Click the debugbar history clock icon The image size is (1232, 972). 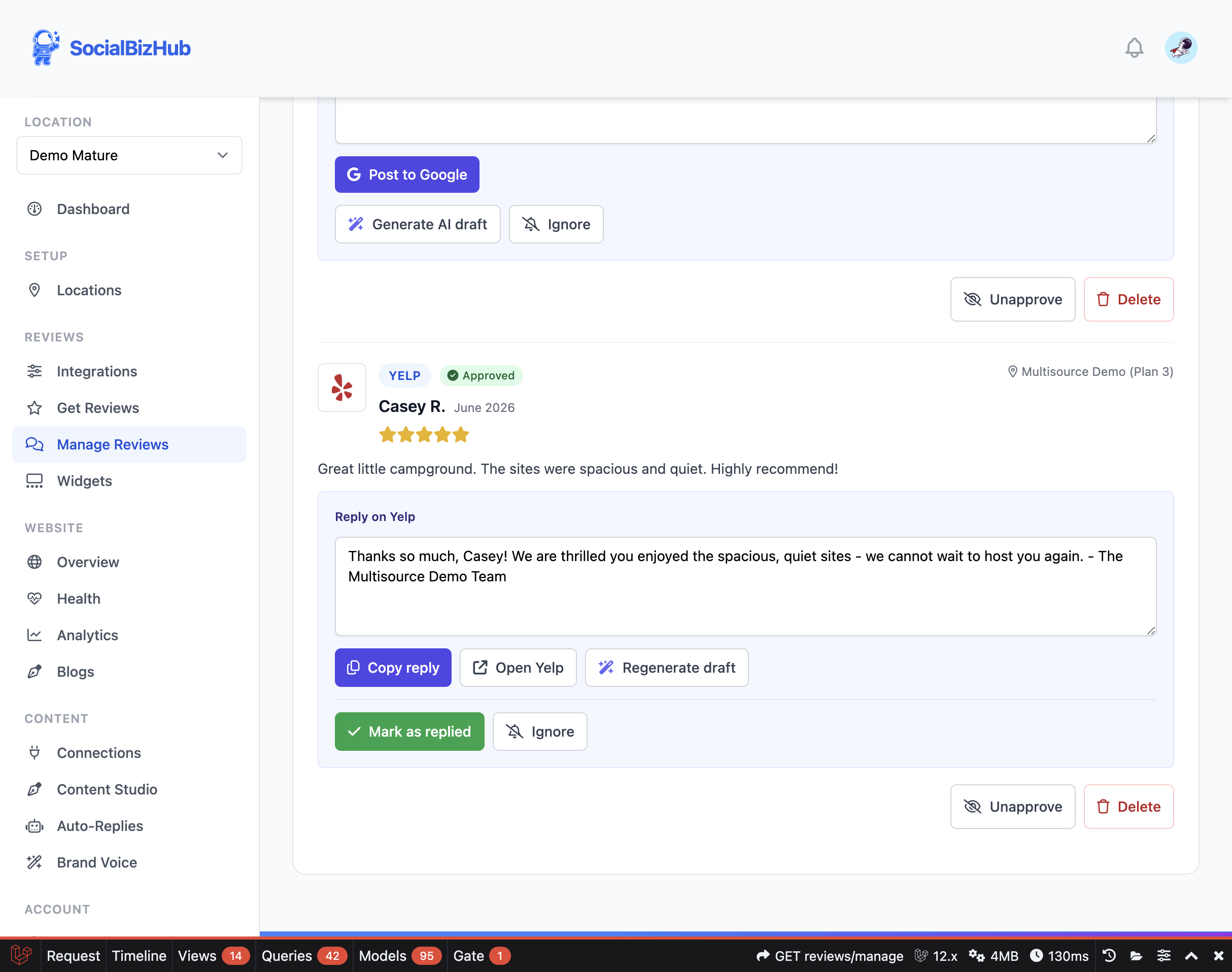coord(1109,956)
